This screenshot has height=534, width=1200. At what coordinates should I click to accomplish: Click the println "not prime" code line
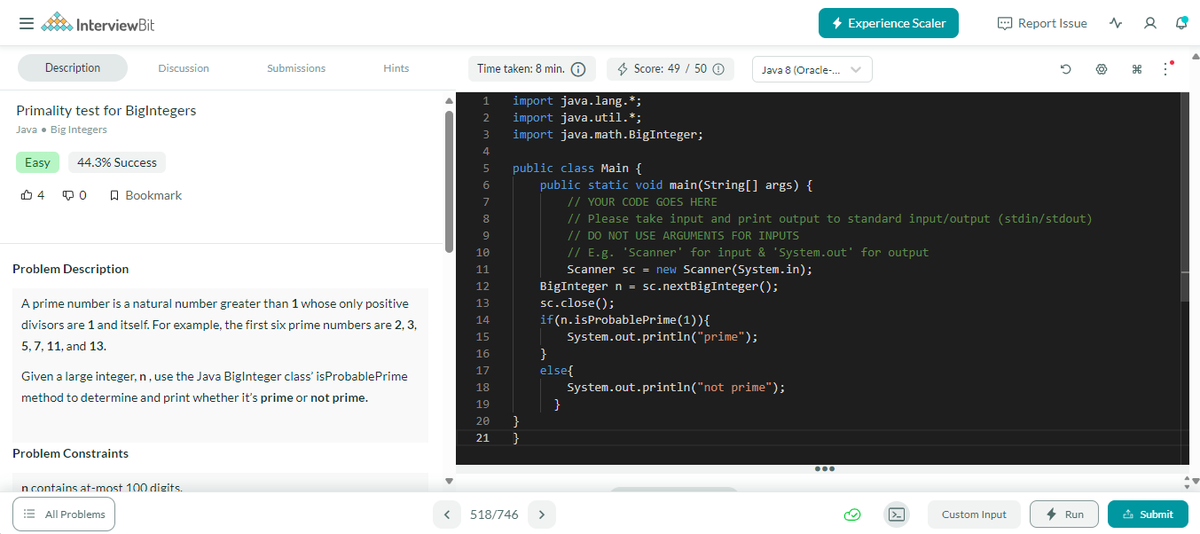point(676,387)
